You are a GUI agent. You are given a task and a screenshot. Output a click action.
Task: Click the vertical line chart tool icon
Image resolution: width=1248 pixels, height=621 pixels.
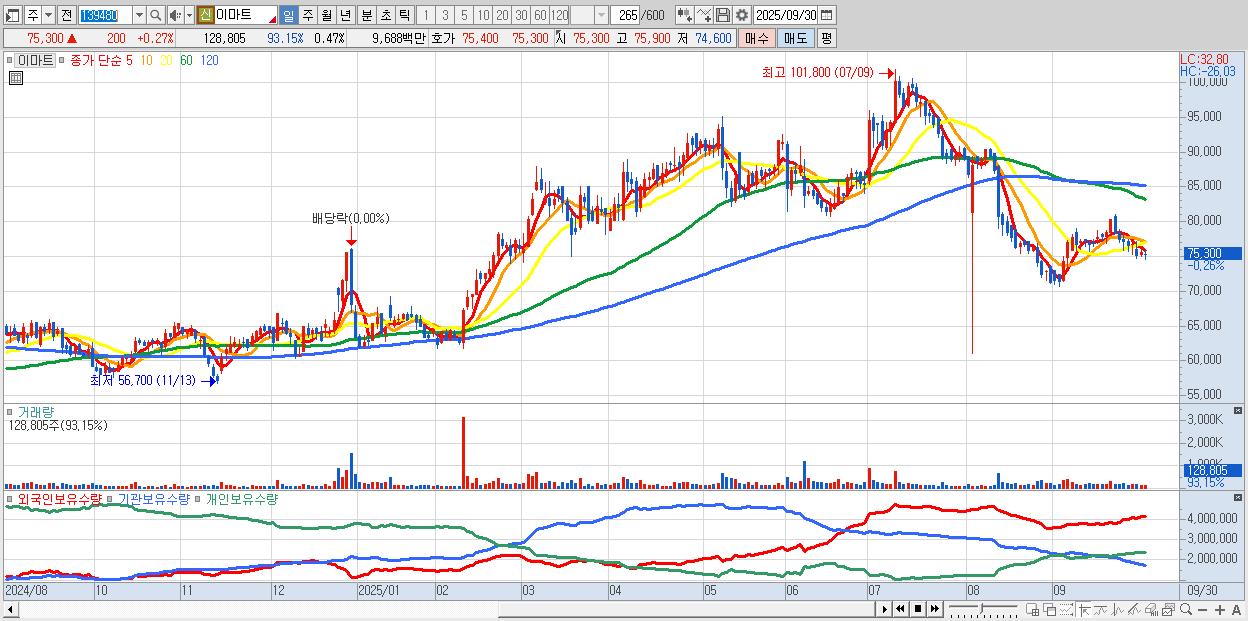tap(1117, 610)
